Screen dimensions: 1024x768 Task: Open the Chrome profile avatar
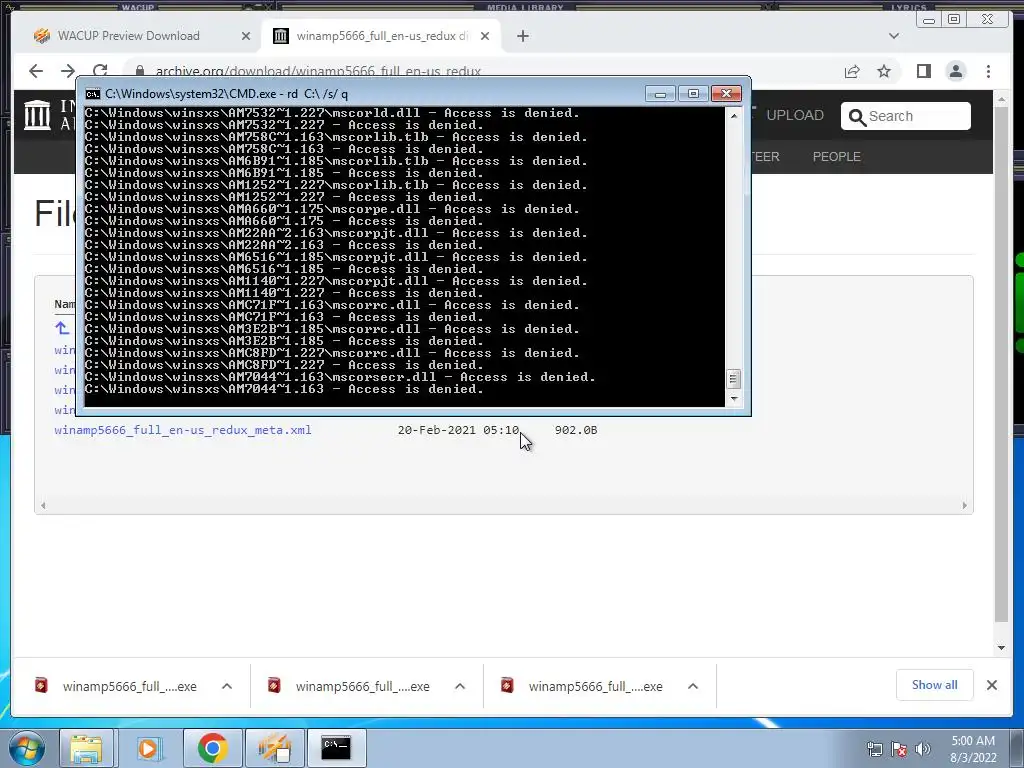pyautogui.click(x=956, y=71)
